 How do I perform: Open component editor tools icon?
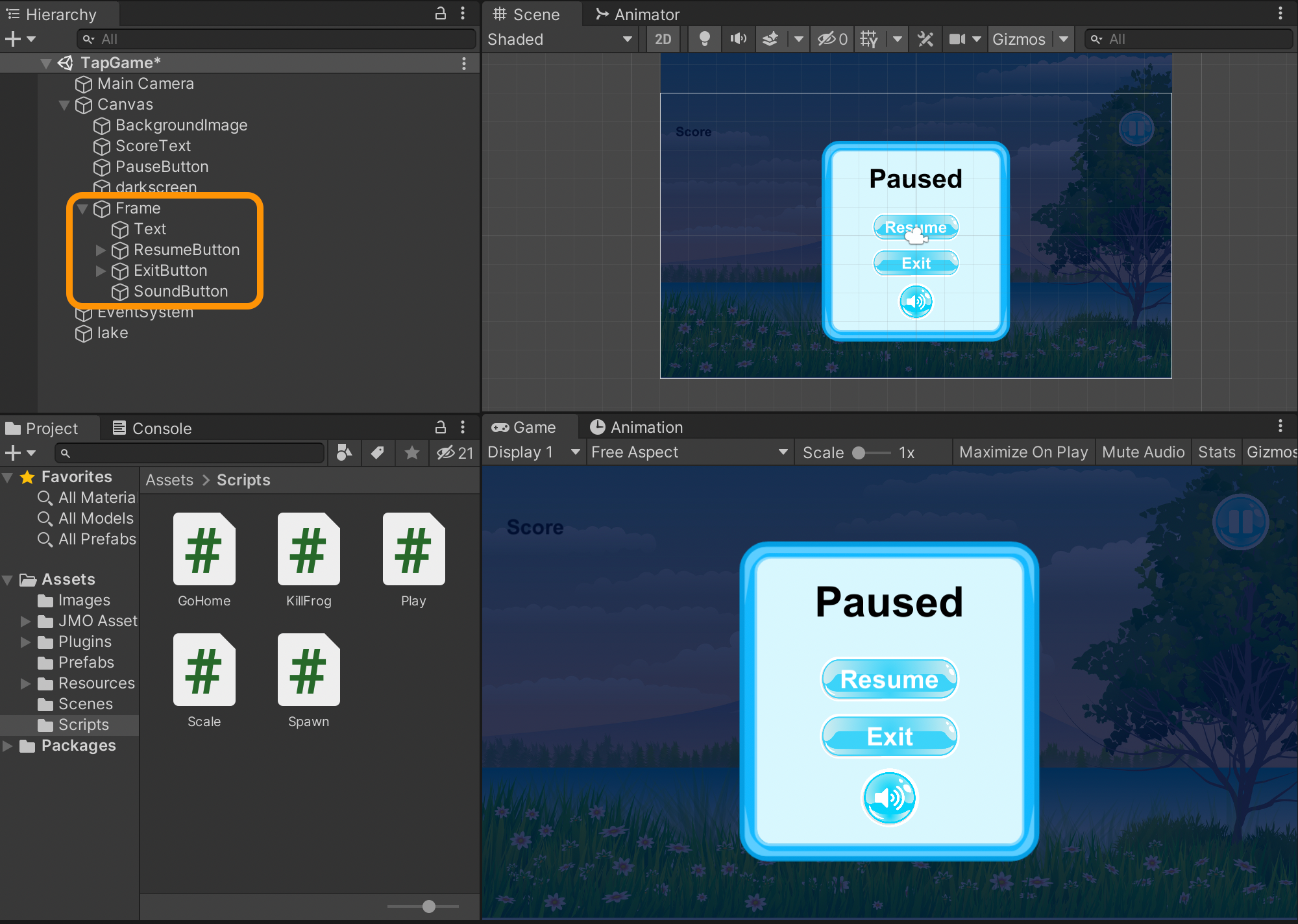click(925, 39)
